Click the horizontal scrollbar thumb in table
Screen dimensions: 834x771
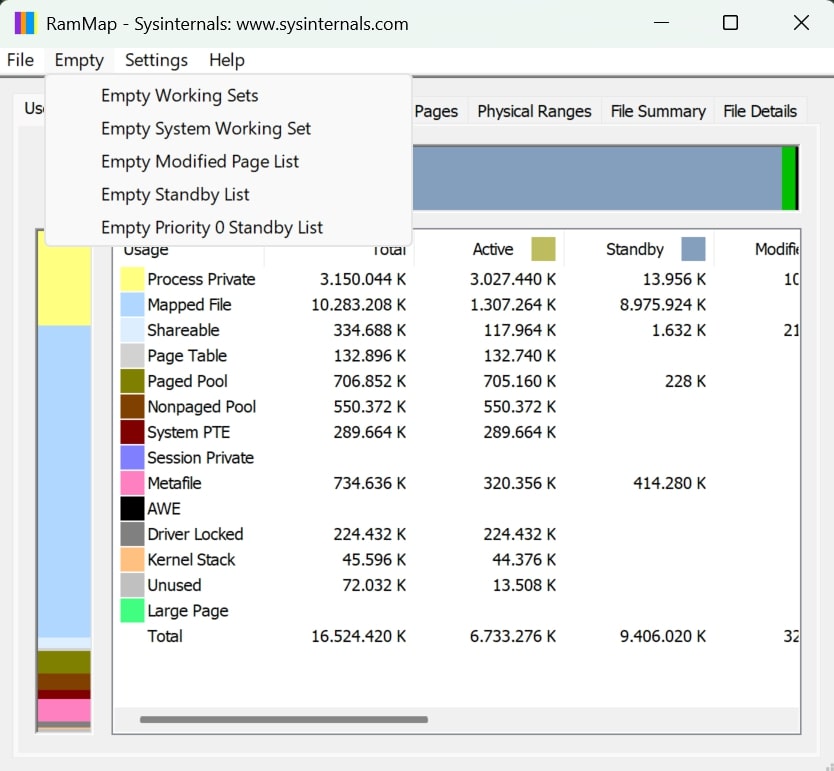(x=283, y=719)
